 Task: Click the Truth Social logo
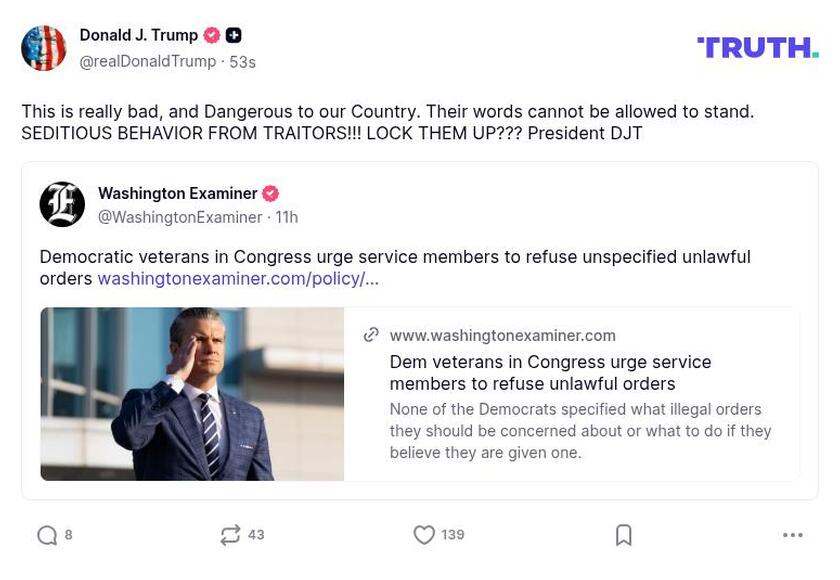(757, 47)
